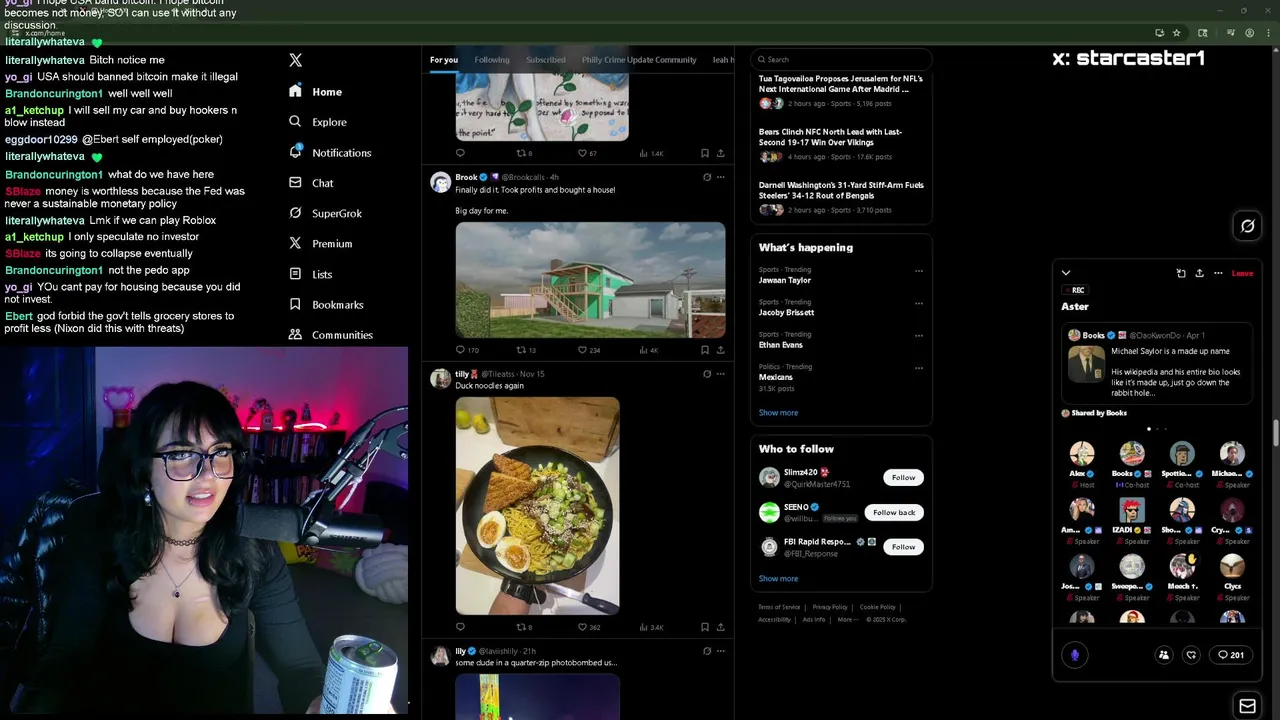The width and height of the screenshot is (1280, 720).
Task: Open SuperGrok in the sidebar
Action: tap(325, 213)
